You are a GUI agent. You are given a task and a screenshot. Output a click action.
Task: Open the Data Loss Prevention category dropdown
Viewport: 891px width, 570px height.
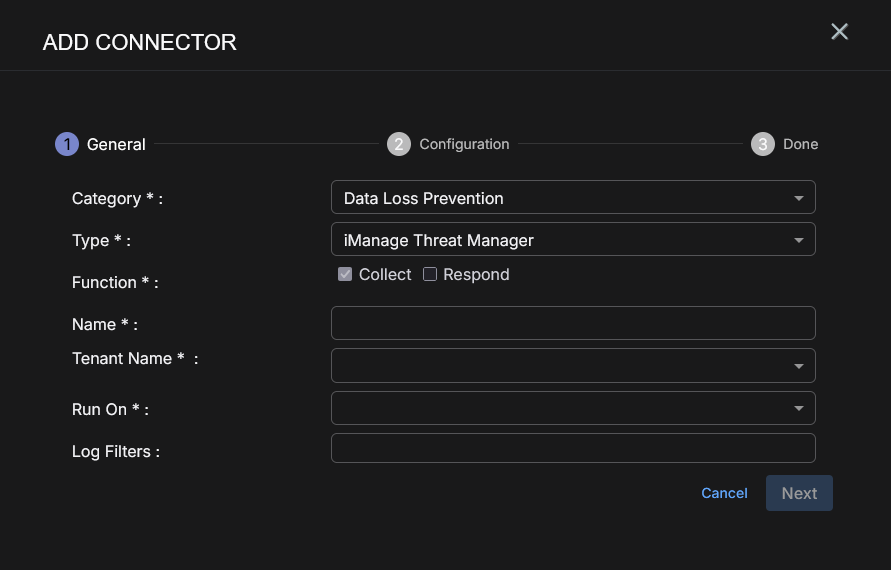click(x=560, y=198)
